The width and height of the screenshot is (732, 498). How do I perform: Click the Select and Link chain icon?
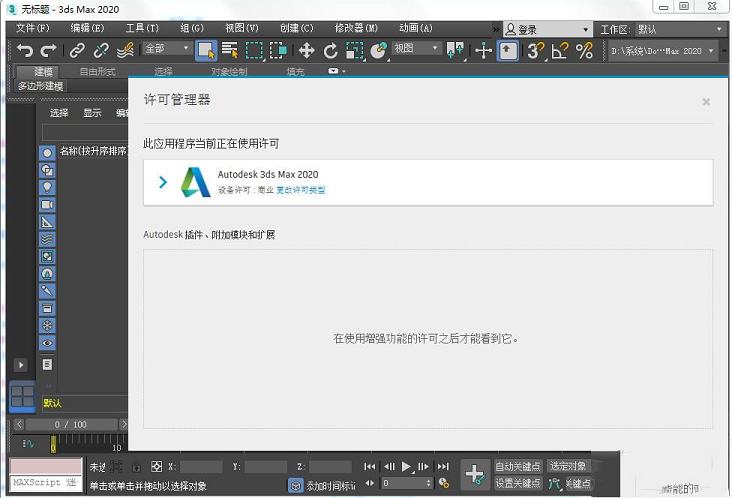pos(76,50)
